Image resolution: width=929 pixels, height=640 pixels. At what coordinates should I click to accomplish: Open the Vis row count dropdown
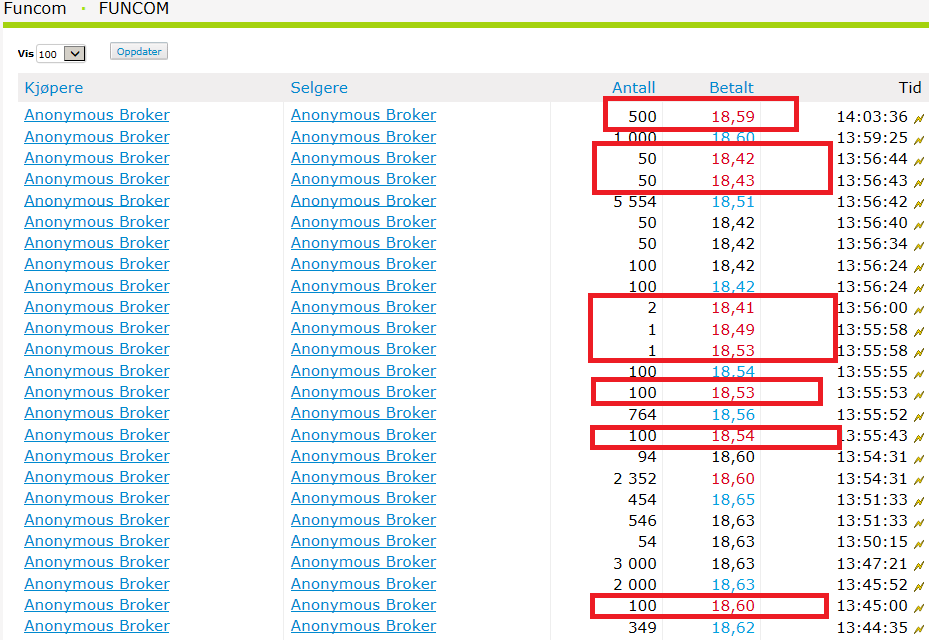(61, 54)
